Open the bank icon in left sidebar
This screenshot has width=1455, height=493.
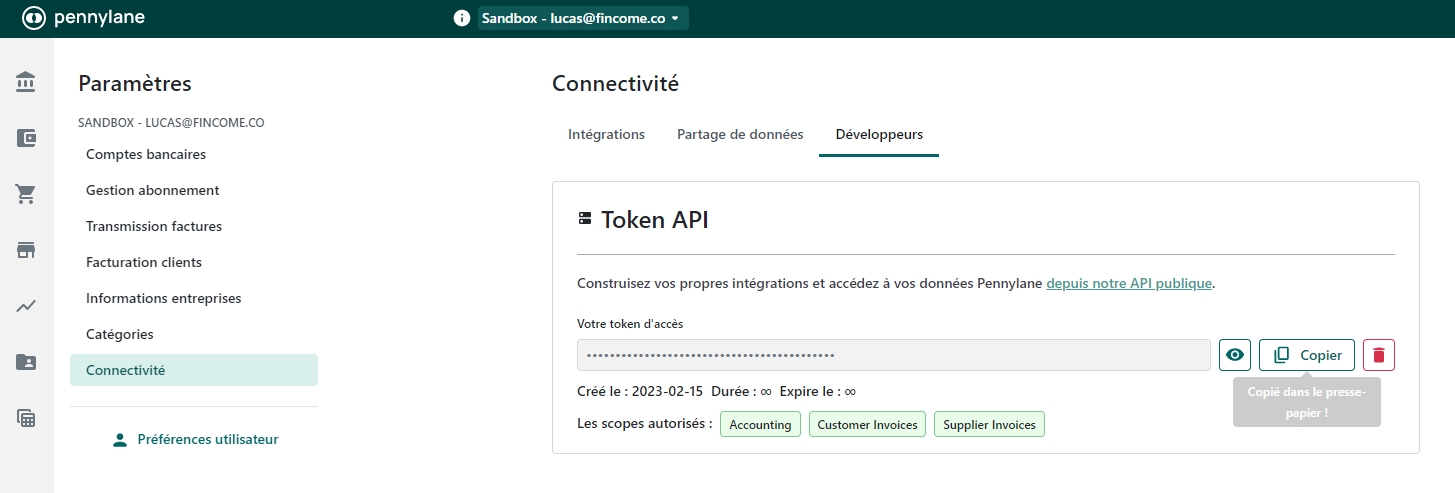click(x=26, y=82)
